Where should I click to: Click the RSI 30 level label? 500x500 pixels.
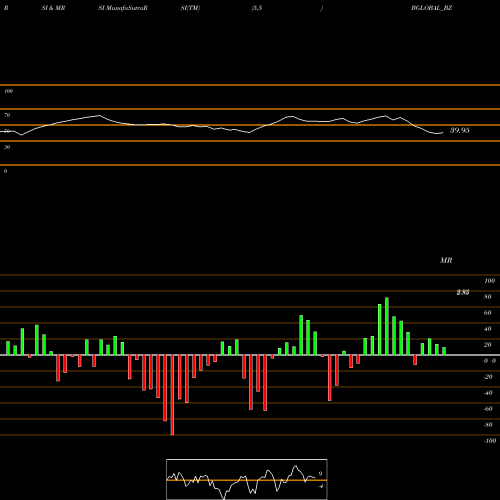pos(7,147)
